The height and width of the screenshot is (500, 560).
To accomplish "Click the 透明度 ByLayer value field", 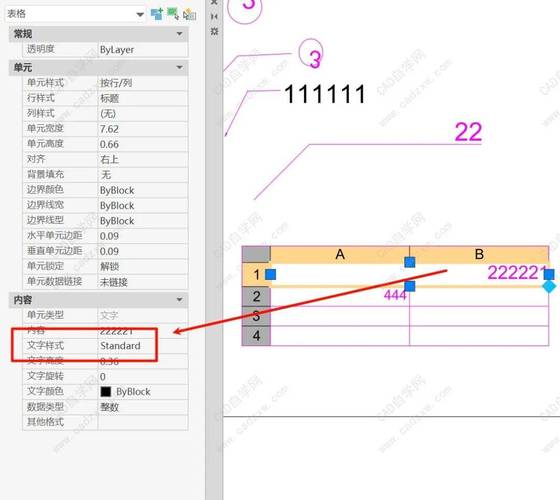I will click(142, 49).
